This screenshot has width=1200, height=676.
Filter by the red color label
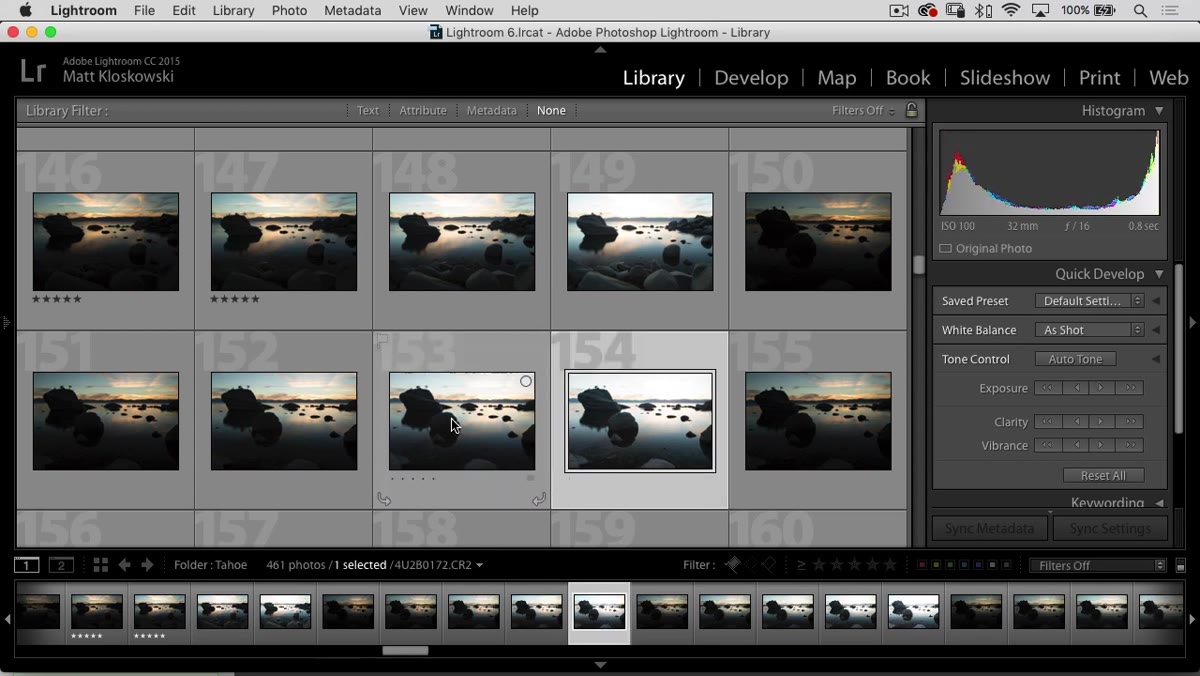coord(922,566)
